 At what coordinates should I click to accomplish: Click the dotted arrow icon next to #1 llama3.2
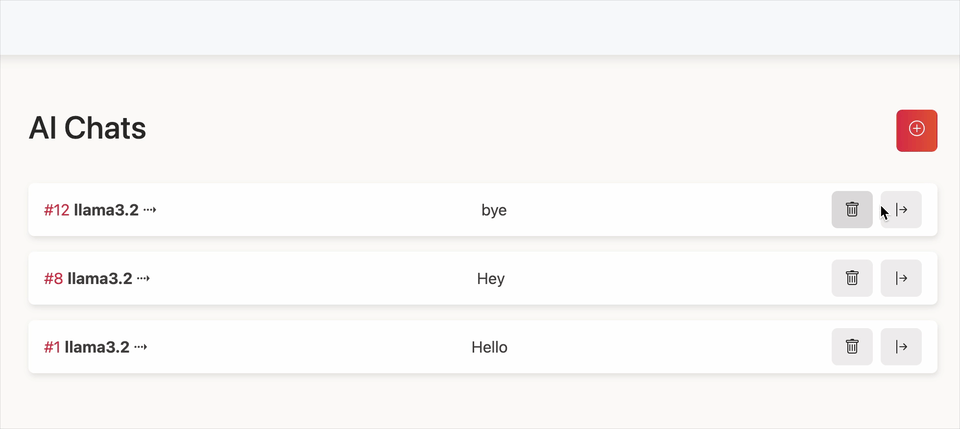[140, 347]
